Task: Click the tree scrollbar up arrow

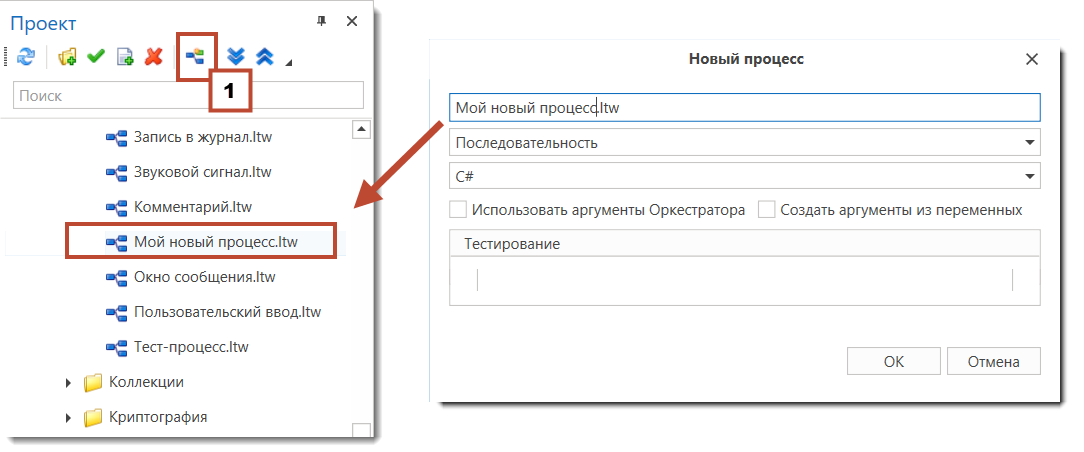Action: point(362,129)
